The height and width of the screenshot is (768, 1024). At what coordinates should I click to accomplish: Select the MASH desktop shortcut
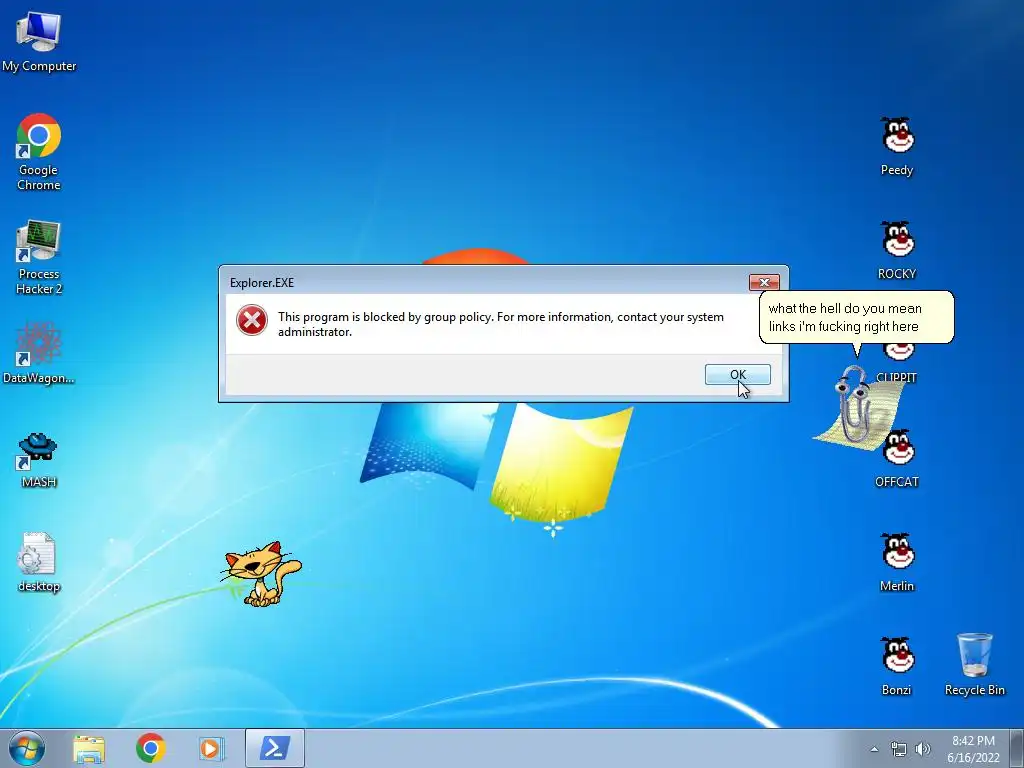pyautogui.click(x=39, y=460)
